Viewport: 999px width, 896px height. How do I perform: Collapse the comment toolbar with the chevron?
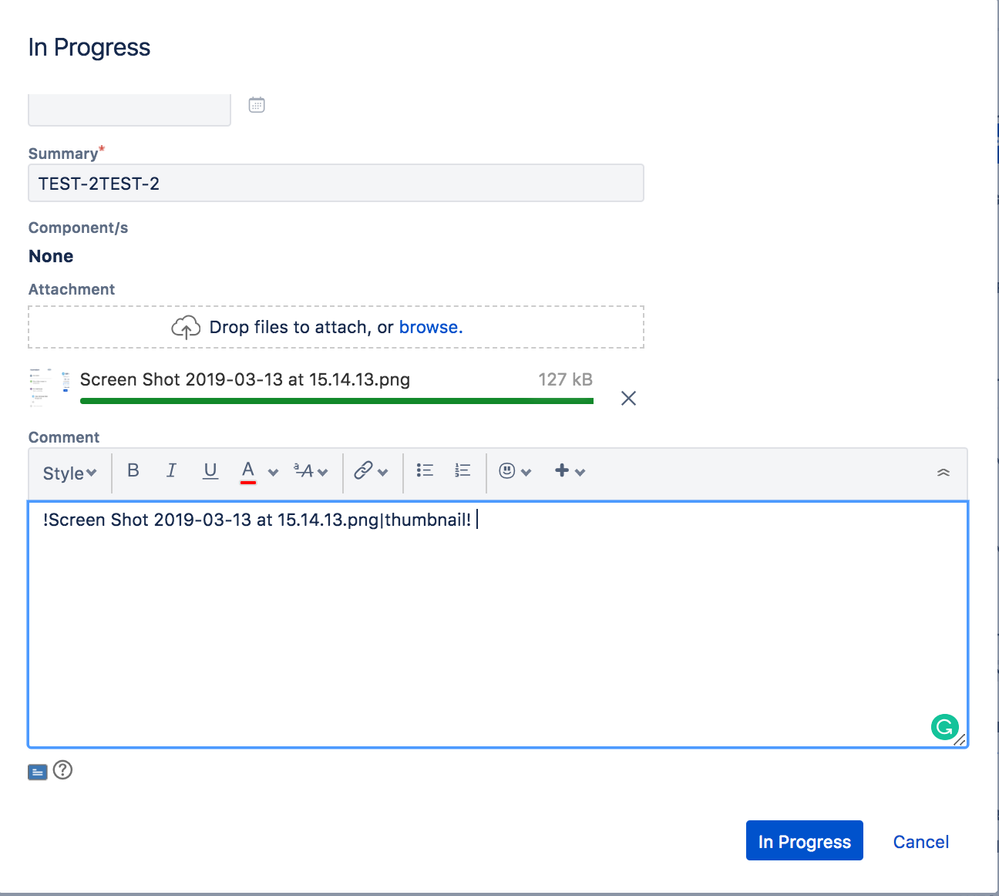942,470
